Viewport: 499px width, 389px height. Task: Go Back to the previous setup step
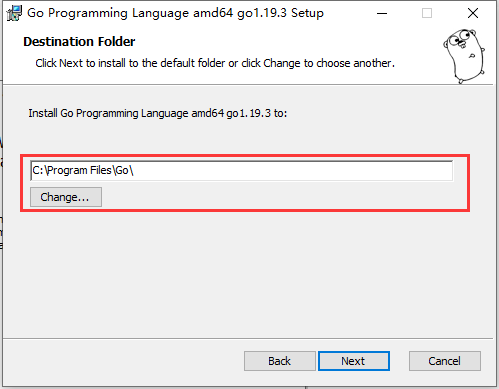click(279, 361)
